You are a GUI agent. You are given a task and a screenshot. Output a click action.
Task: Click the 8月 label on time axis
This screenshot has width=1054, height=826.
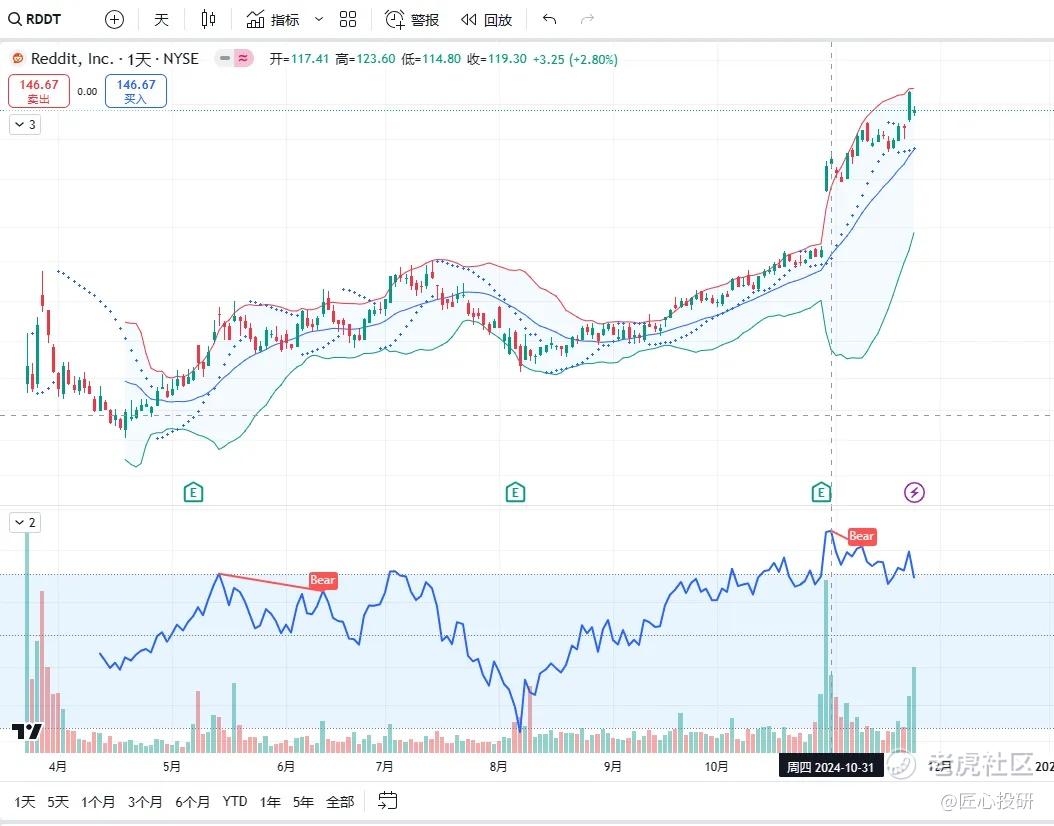pos(499,766)
